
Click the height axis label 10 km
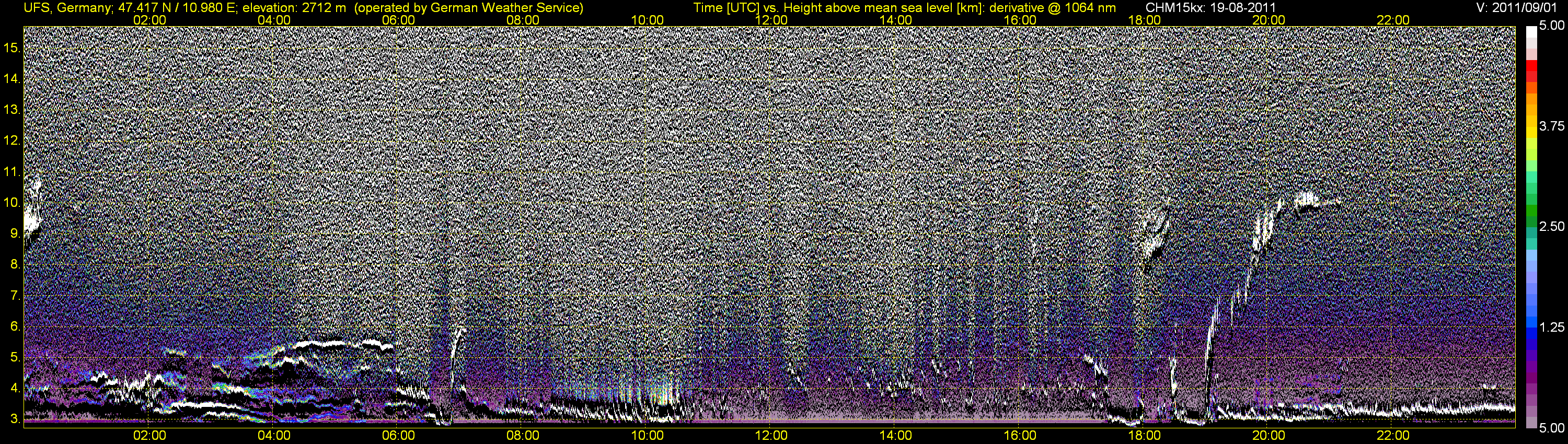point(11,203)
